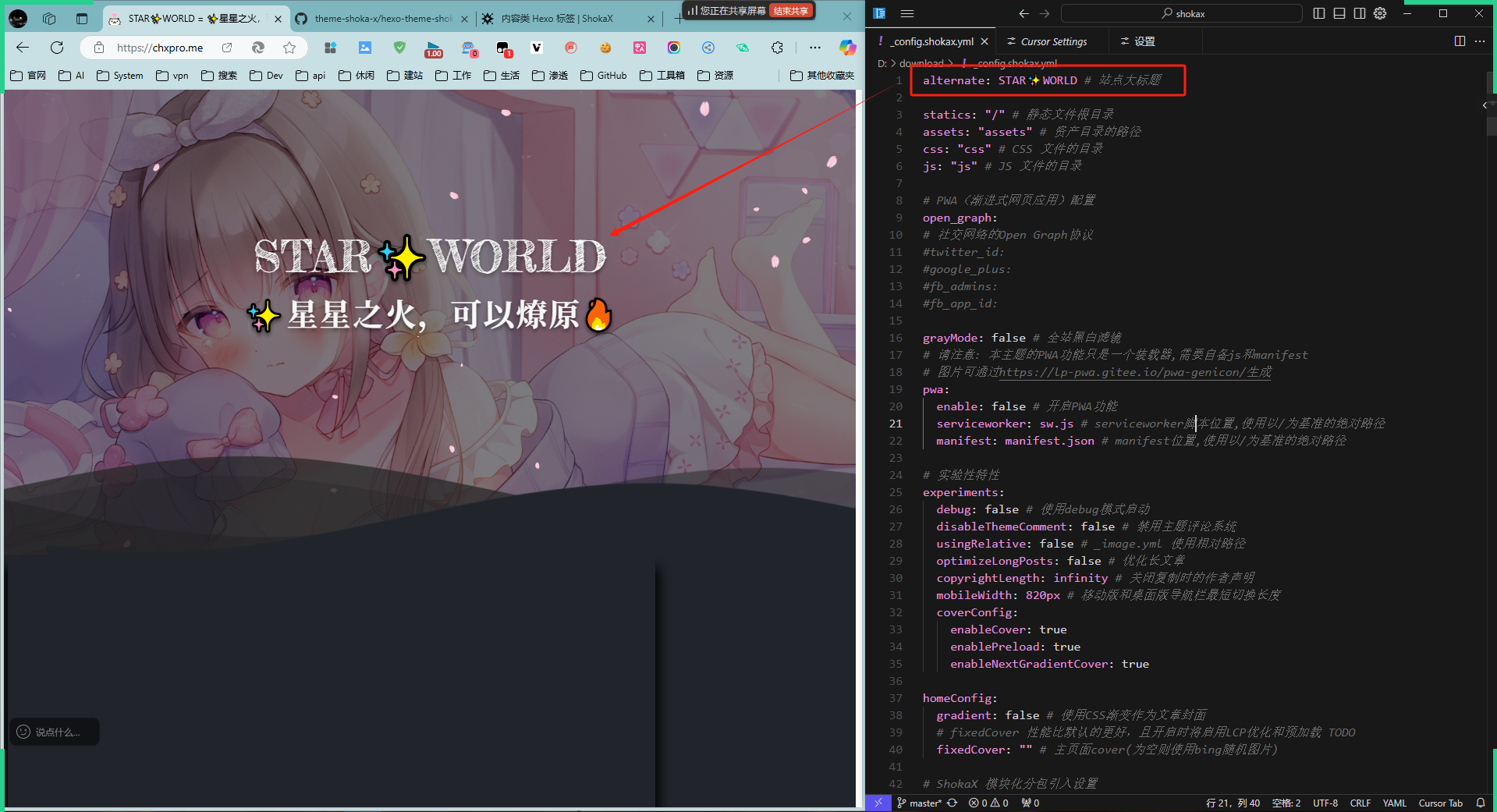Viewport: 1497px width, 812px height.
Task: Click the 空格: 2 indentation setting
Action: click(1286, 803)
